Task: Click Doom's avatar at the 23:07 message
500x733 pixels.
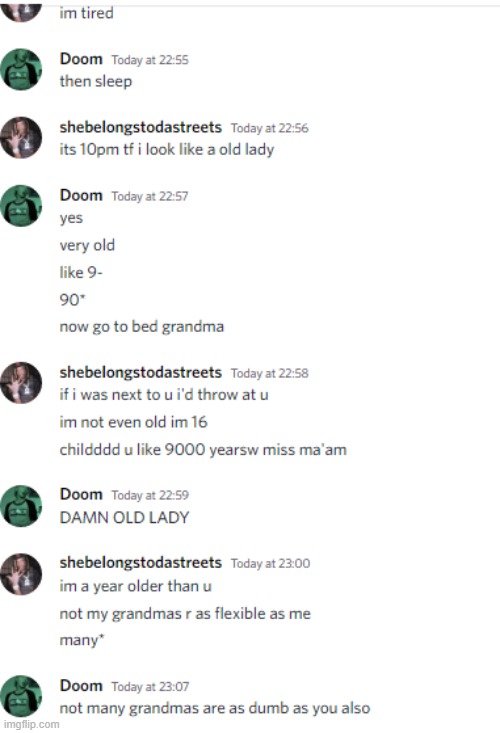Action: 21,696
